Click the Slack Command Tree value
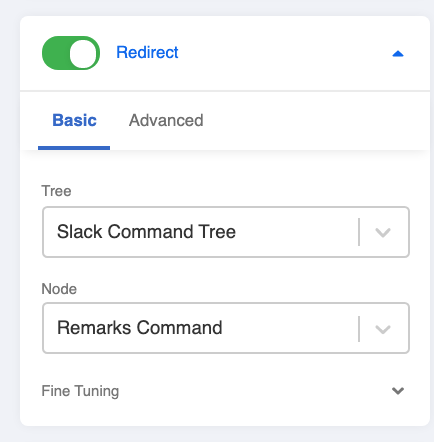The image size is (434, 442). pyautogui.click(x=146, y=232)
